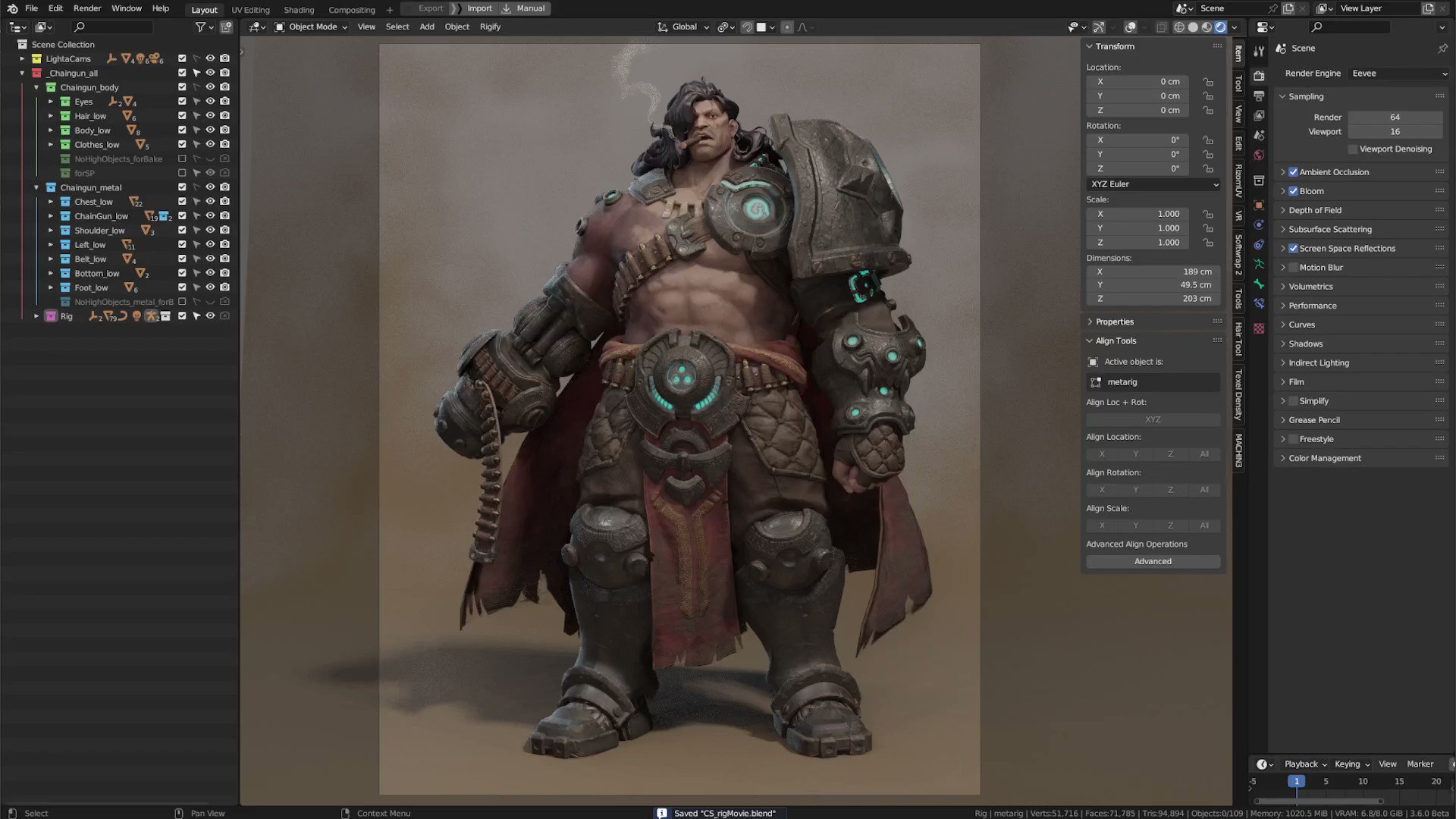Open the Global transform orientation dropdown
Screen dimensions: 1456x819
coord(683,27)
